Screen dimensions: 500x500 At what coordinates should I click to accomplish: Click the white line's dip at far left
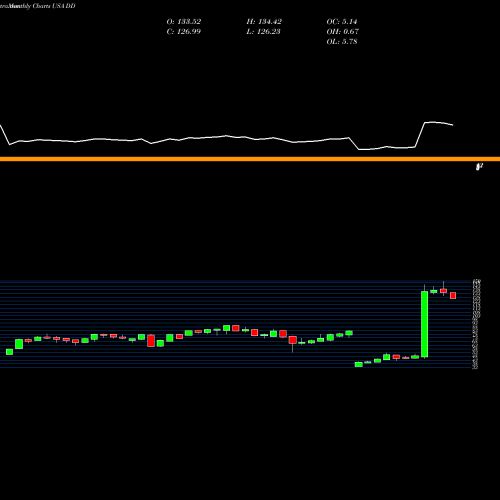9,144
